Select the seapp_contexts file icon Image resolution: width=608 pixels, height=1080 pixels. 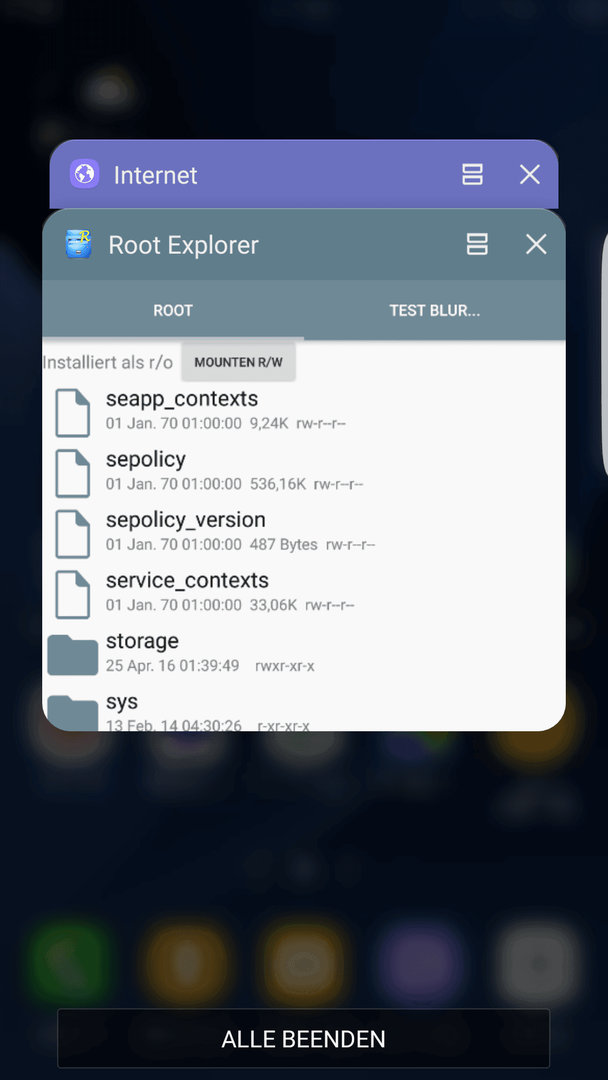[72, 413]
